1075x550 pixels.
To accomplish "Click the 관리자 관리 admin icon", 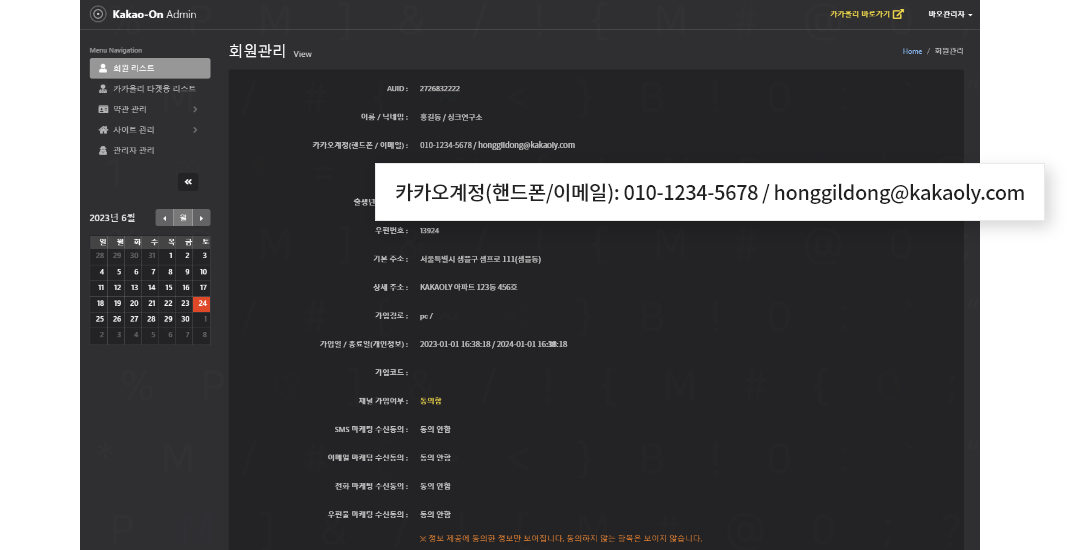I will click(x=102, y=150).
